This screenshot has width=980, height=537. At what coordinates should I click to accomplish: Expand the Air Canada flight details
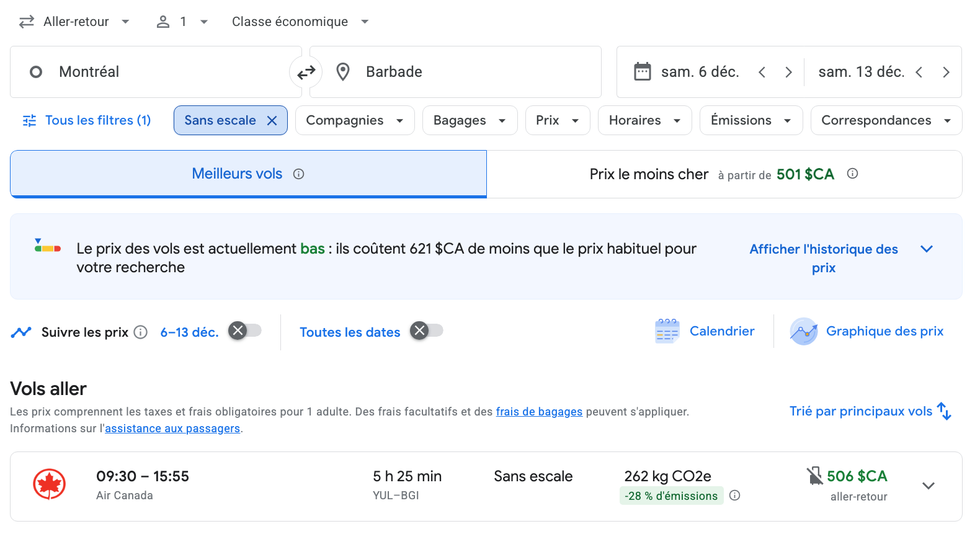coord(928,486)
